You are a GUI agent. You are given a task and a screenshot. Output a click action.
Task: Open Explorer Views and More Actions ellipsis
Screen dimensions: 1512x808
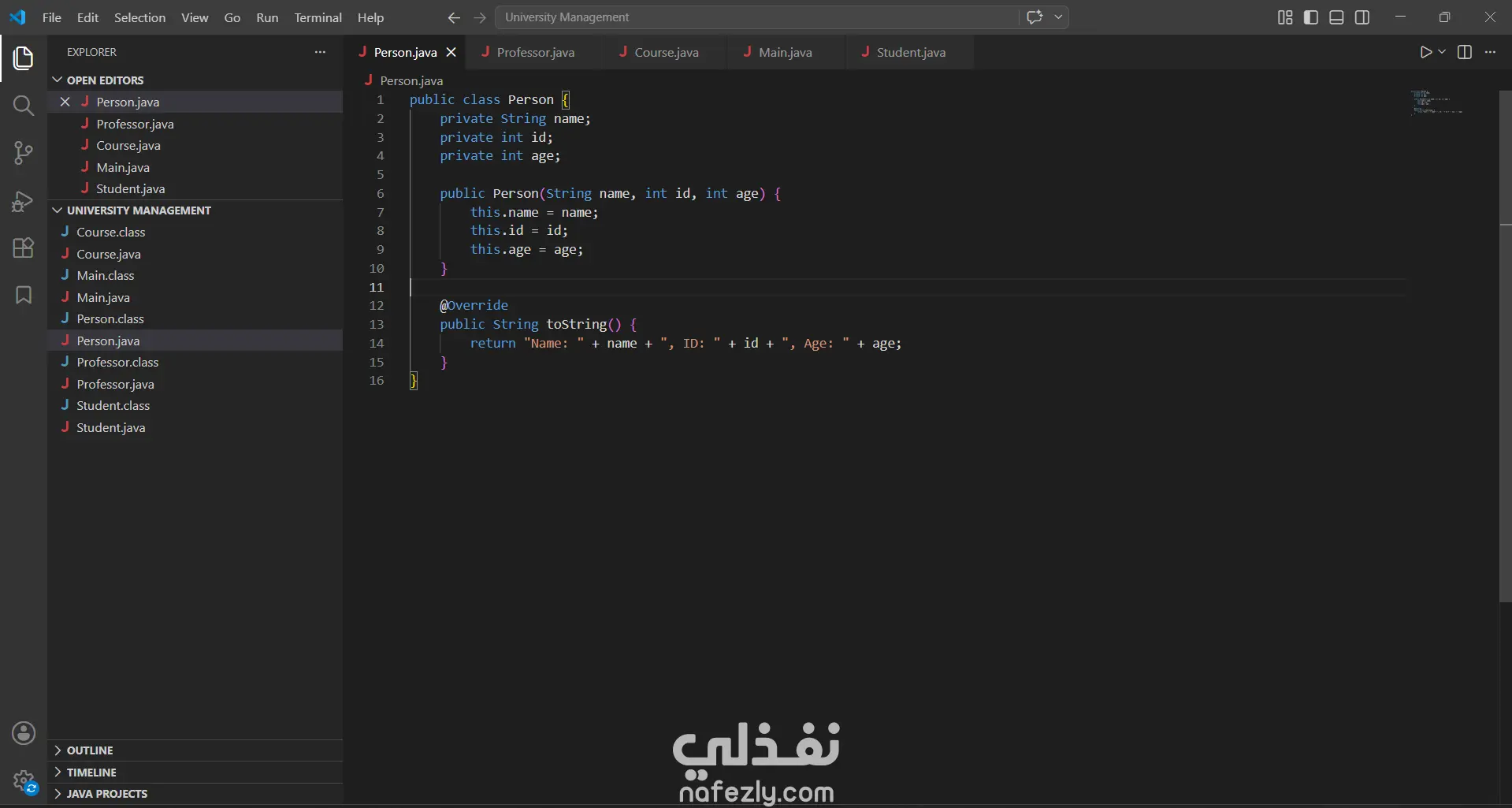320,52
